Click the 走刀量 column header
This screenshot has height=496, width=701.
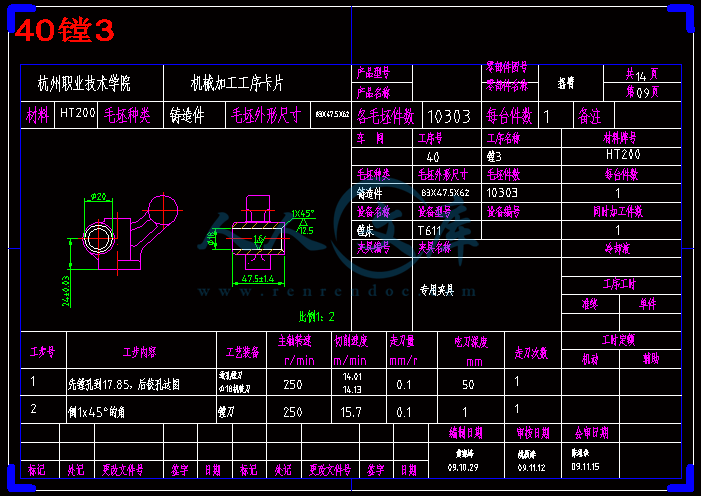pyautogui.click(x=402, y=341)
